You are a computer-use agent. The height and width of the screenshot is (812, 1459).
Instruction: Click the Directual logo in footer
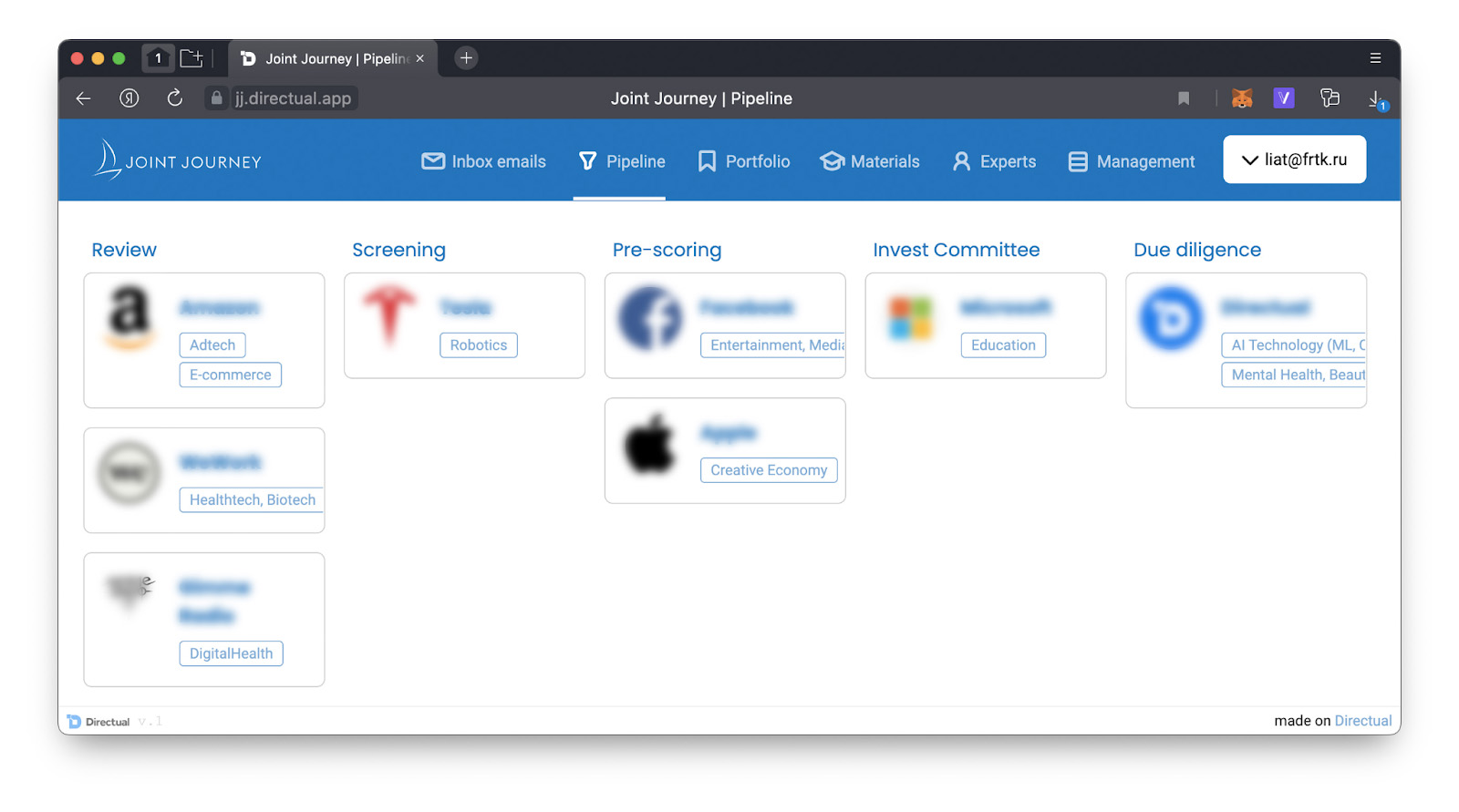pos(98,722)
